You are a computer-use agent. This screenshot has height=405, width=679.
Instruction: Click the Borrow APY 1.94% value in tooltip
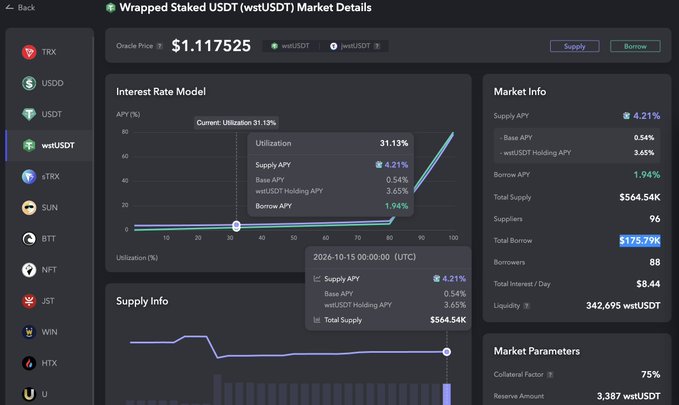click(396, 206)
